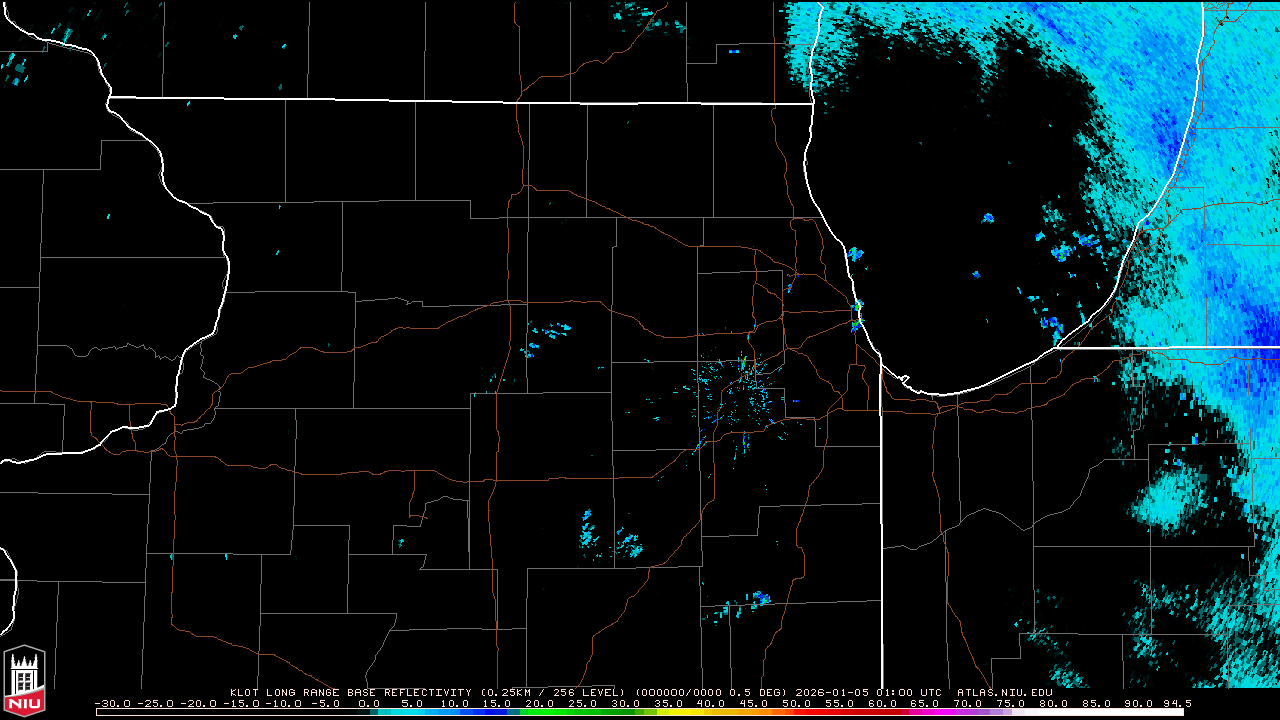Click the -30.0 label on the reflectivity scale
This screenshot has width=1280, height=720.
pyautogui.click(x=113, y=703)
